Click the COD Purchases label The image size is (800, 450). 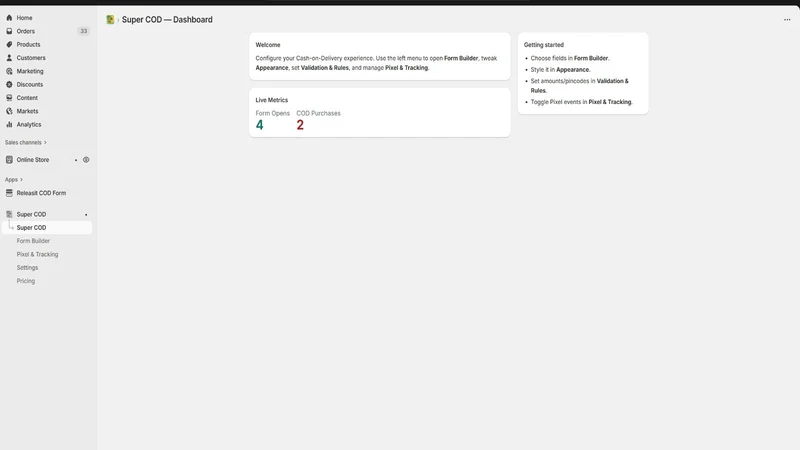pyautogui.click(x=318, y=113)
